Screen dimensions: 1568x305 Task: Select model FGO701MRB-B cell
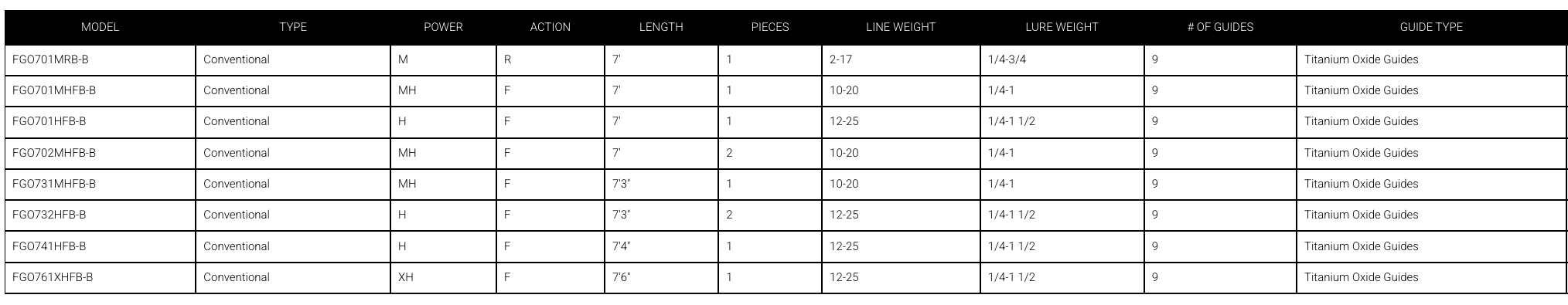point(100,59)
